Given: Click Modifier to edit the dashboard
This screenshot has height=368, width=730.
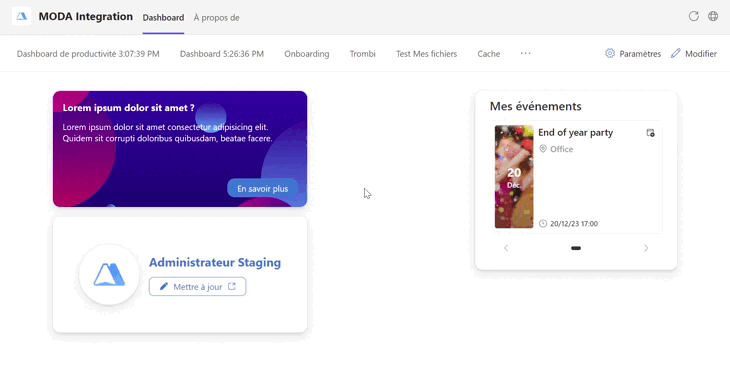Looking at the screenshot, I should tap(694, 54).
